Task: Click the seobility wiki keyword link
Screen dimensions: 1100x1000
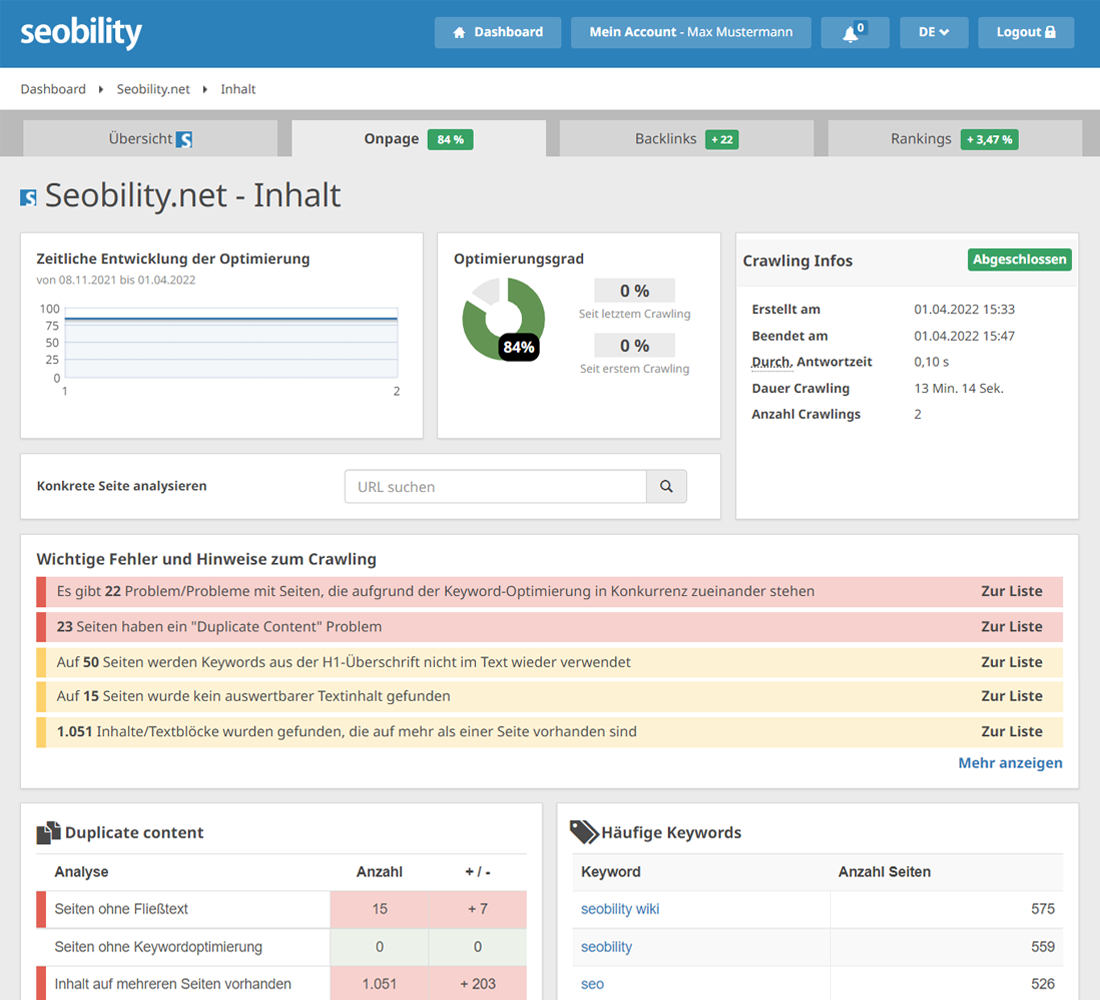Action: [x=620, y=909]
